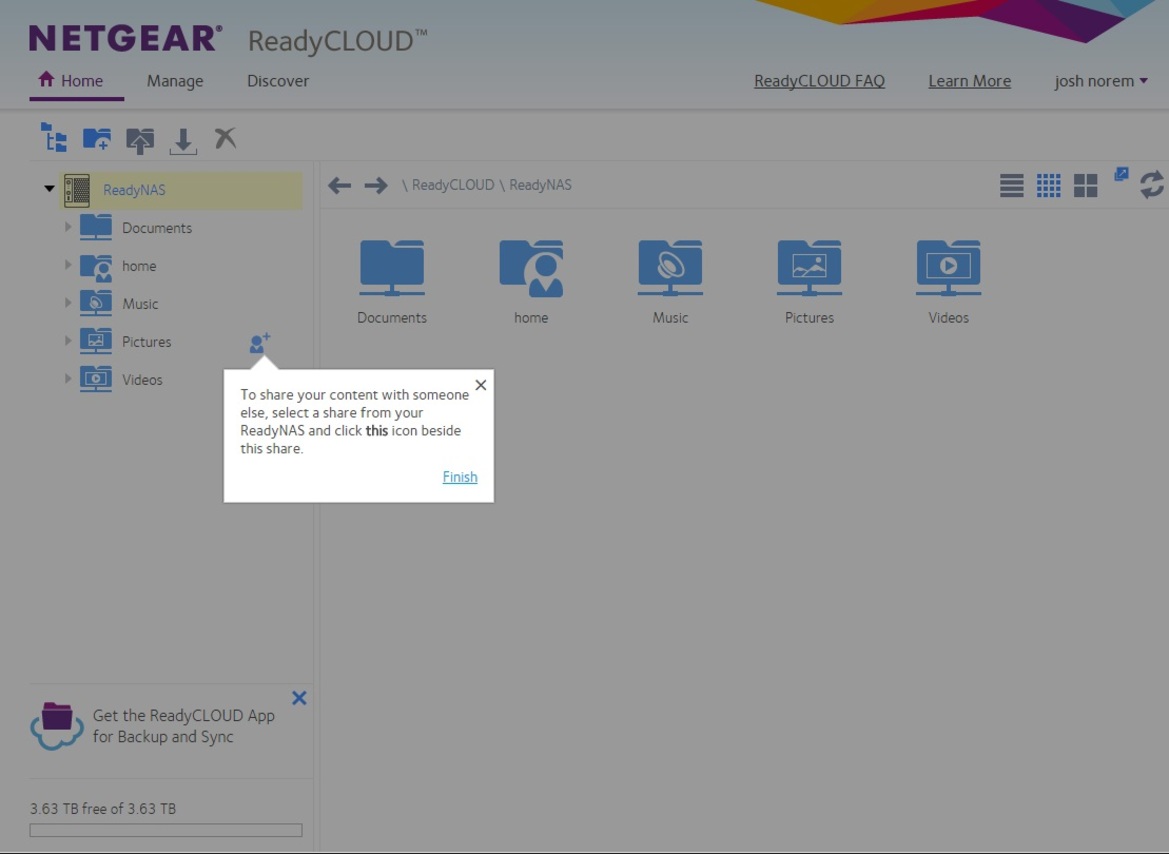Expand the Documents tree node
This screenshot has height=854, width=1169.
68,226
